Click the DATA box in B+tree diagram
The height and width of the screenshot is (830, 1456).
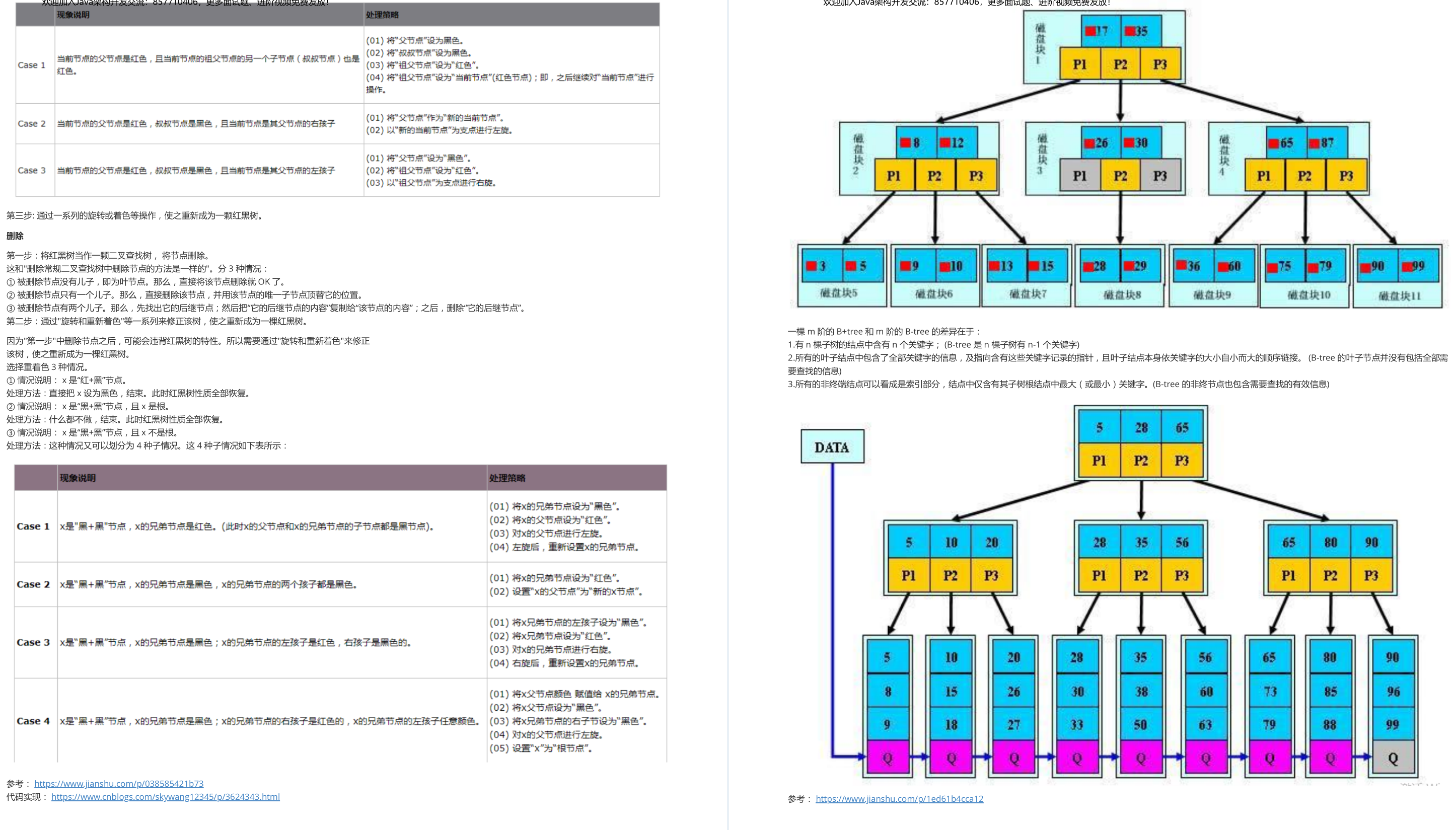(831, 447)
